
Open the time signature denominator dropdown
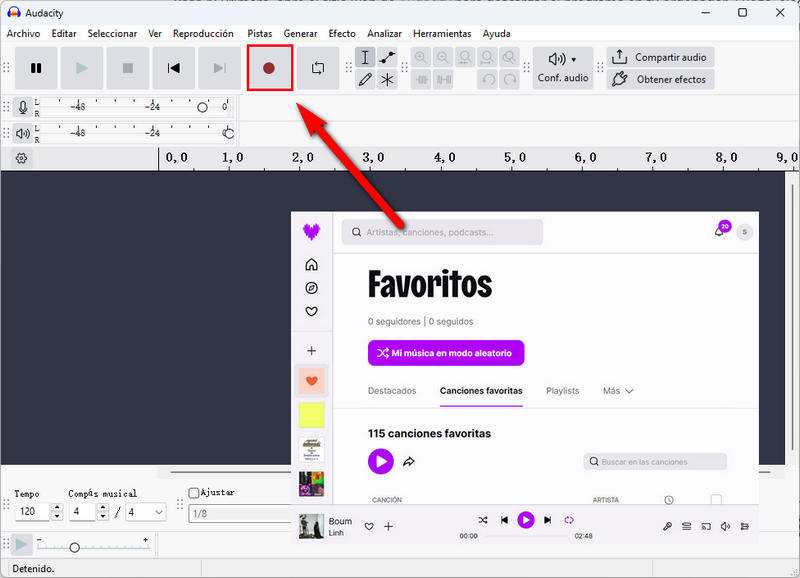(x=147, y=512)
